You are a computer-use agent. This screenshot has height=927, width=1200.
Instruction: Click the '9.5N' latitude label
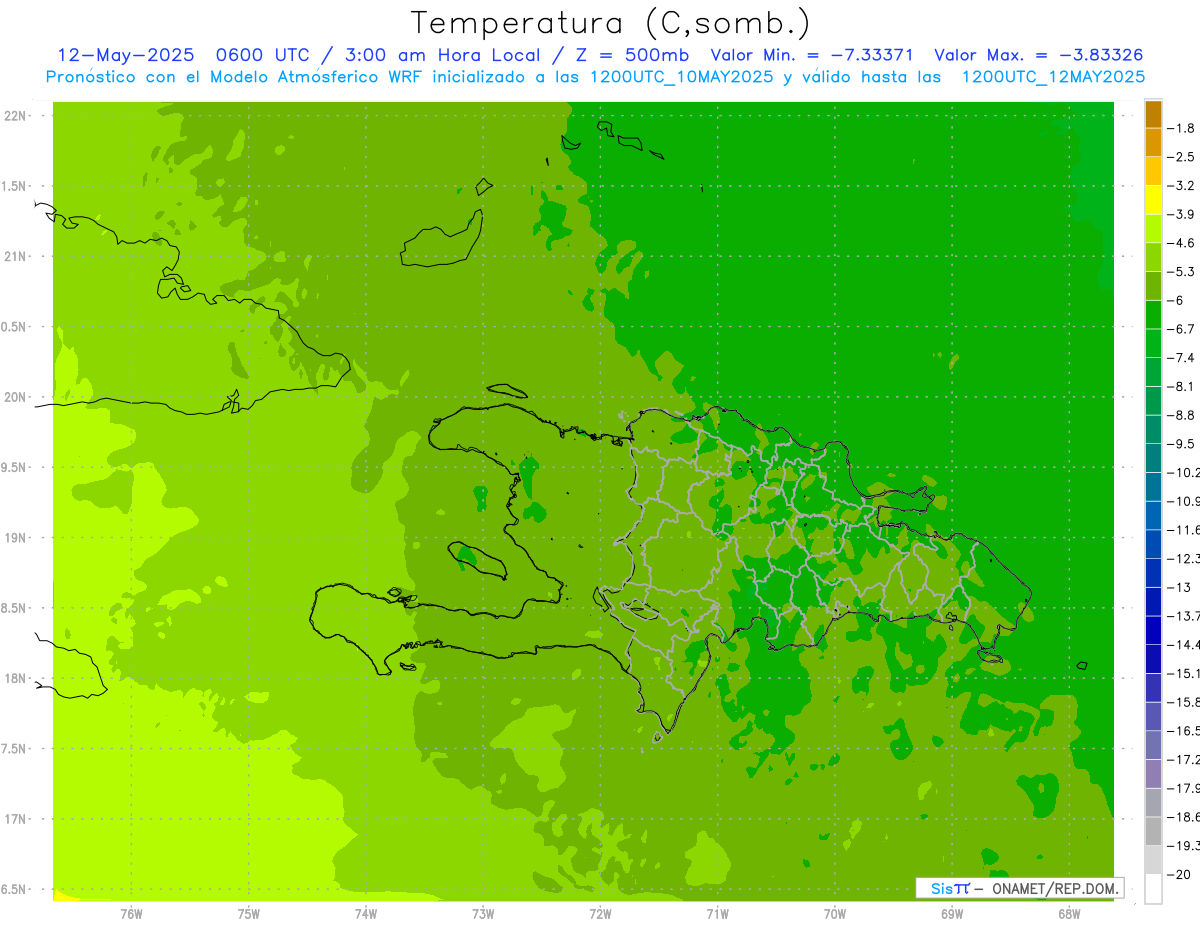[14, 467]
